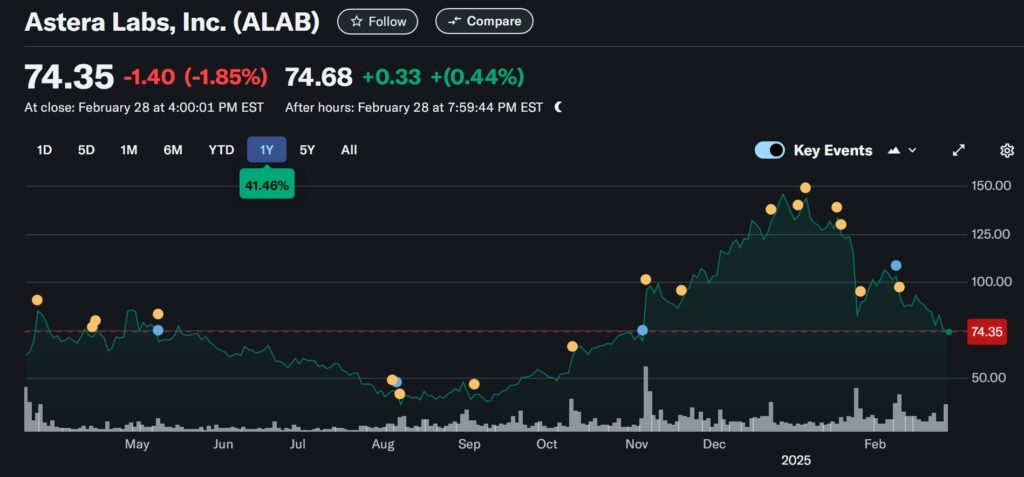Click the green 41.46% return badge

tap(266, 185)
